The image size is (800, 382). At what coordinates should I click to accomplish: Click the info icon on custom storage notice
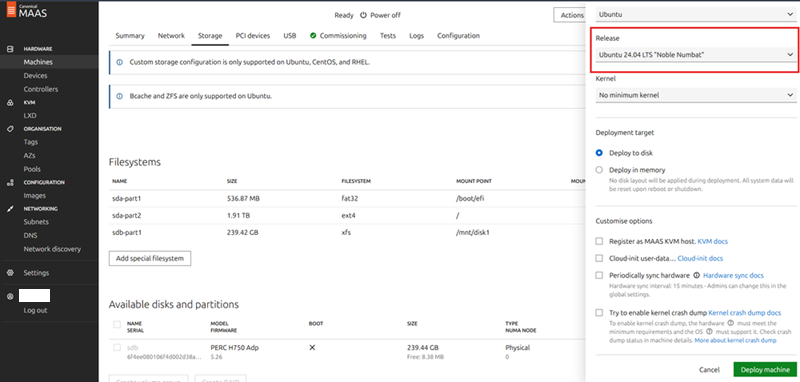pos(120,62)
